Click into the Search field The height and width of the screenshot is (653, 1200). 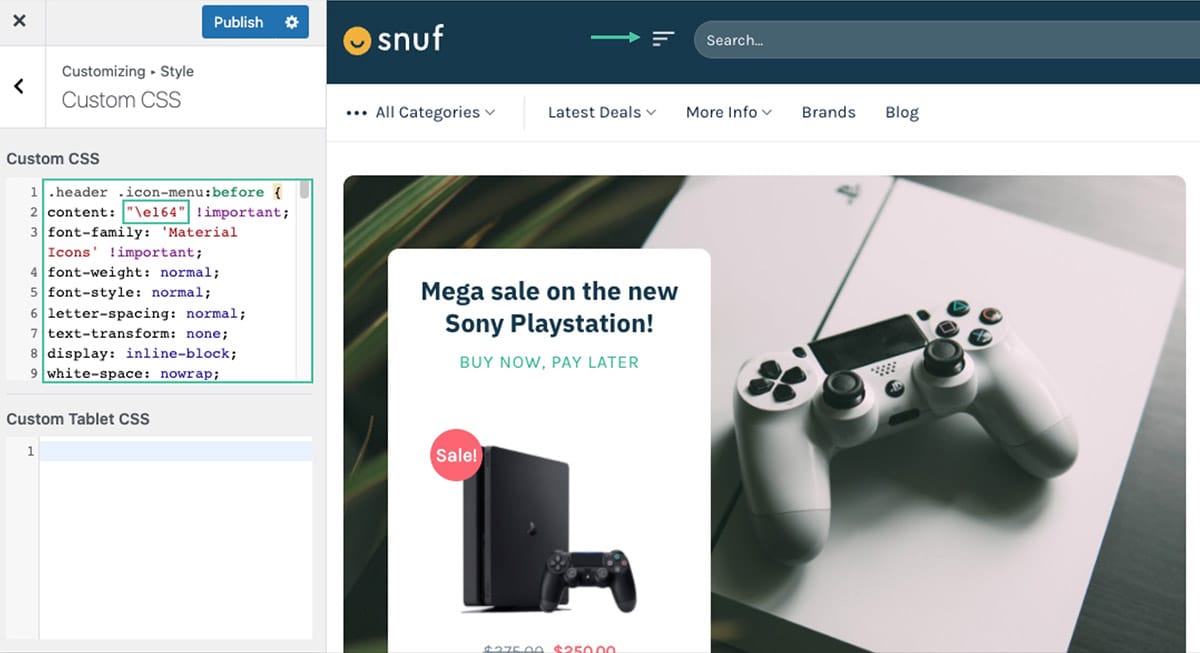coord(946,40)
